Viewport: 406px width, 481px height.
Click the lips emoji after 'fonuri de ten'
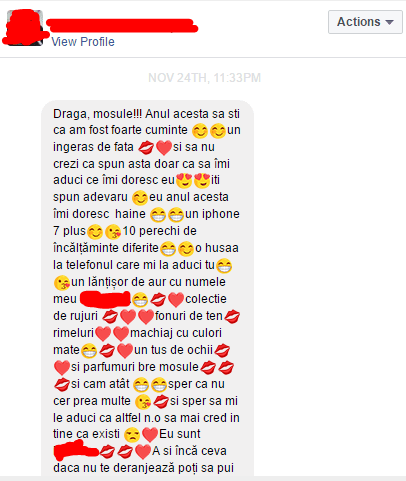232,317
